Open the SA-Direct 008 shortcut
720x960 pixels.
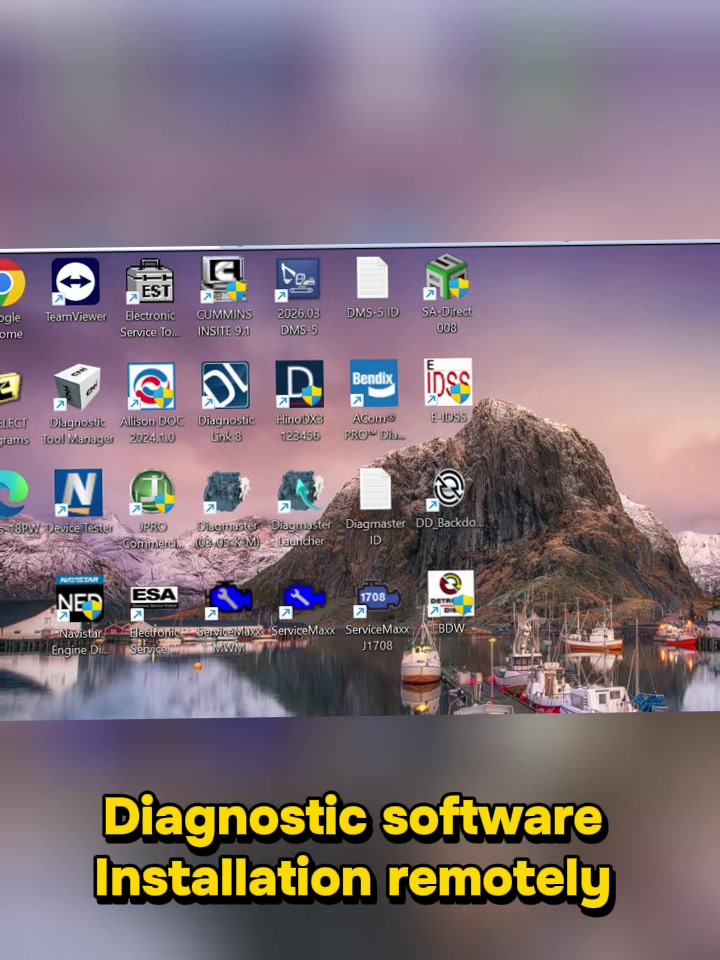[447, 277]
